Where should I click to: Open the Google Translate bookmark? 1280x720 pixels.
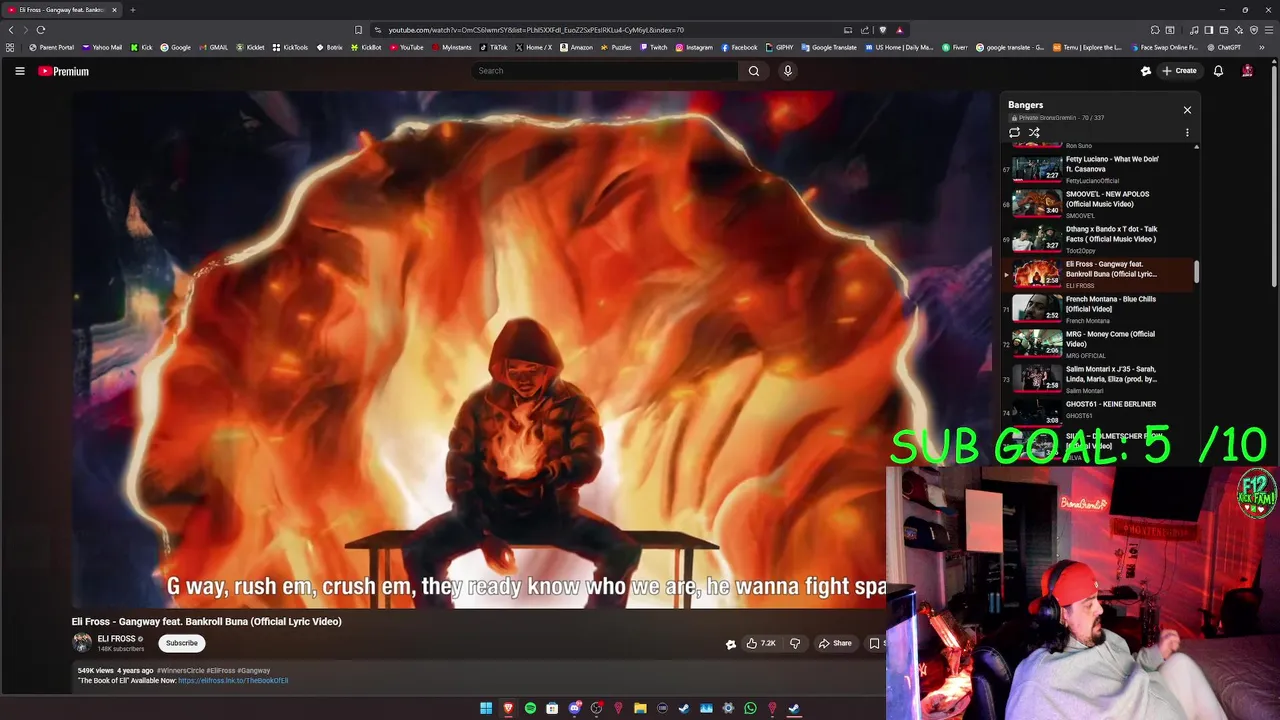pyautogui.click(x=829, y=47)
